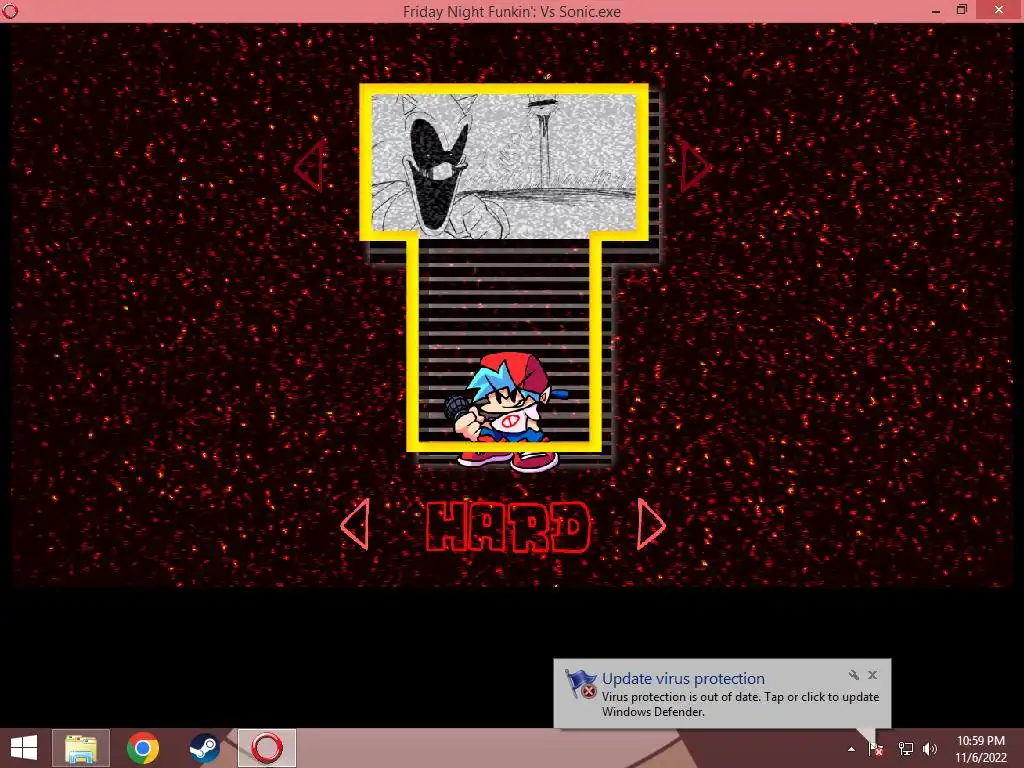The width and height of the screenshot is (1024, 768).
Task: Go to the next song with right arrow
Action: tap(695, 166)
